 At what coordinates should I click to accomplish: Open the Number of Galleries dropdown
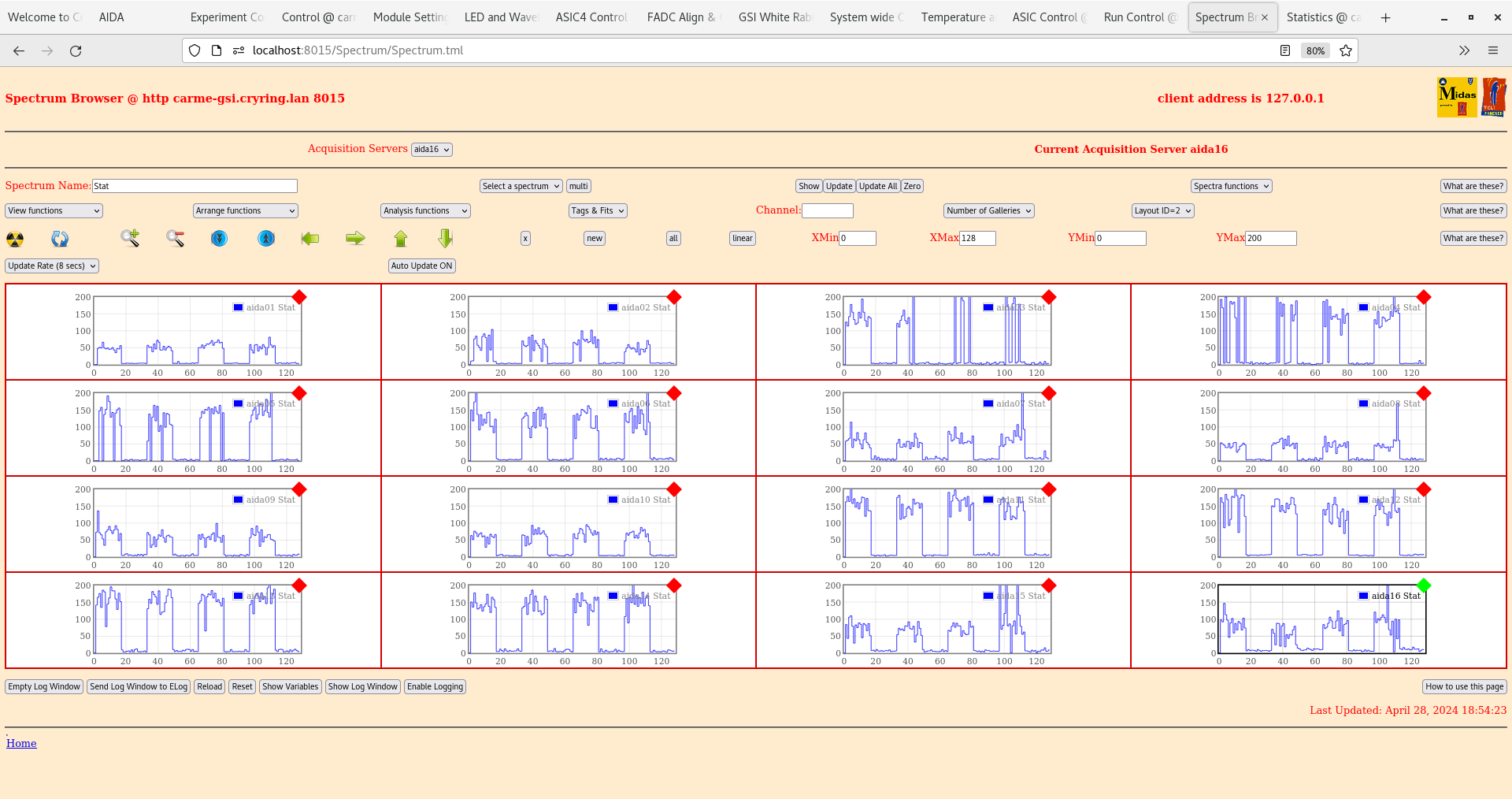988,211
